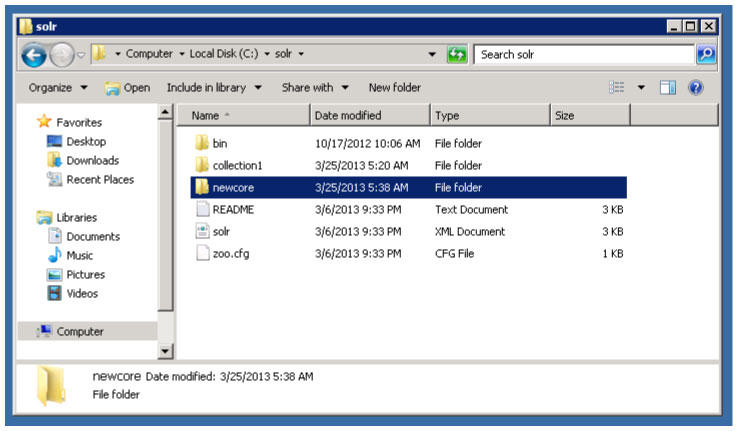Open Downloads in the navigation pane

coord(93,161)
